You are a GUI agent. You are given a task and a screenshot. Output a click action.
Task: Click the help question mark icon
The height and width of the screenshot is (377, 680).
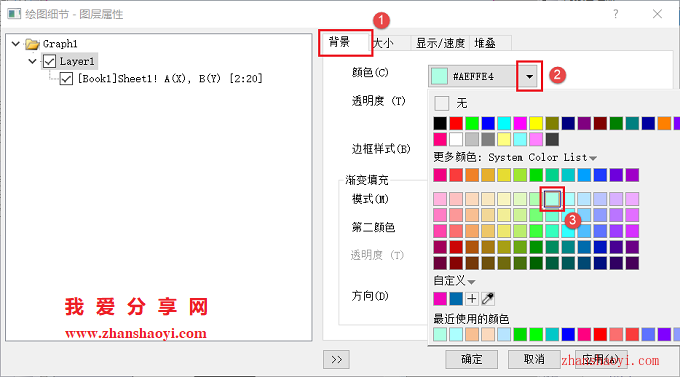(x=615, y=14)
